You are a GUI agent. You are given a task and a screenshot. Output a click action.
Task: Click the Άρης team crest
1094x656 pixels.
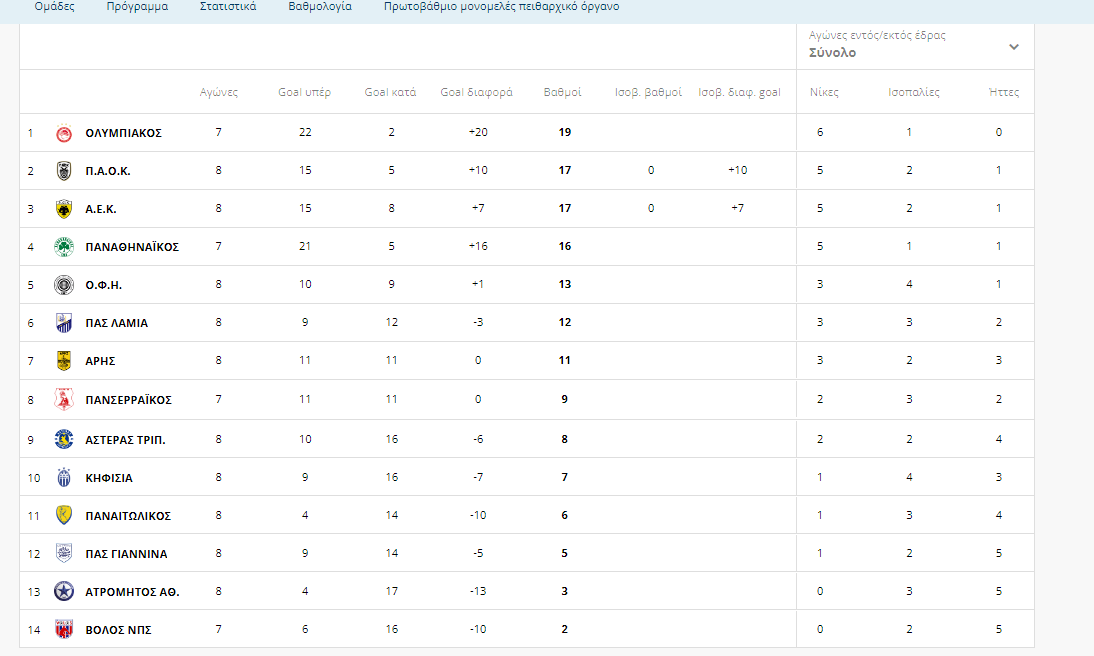(63, 361)
